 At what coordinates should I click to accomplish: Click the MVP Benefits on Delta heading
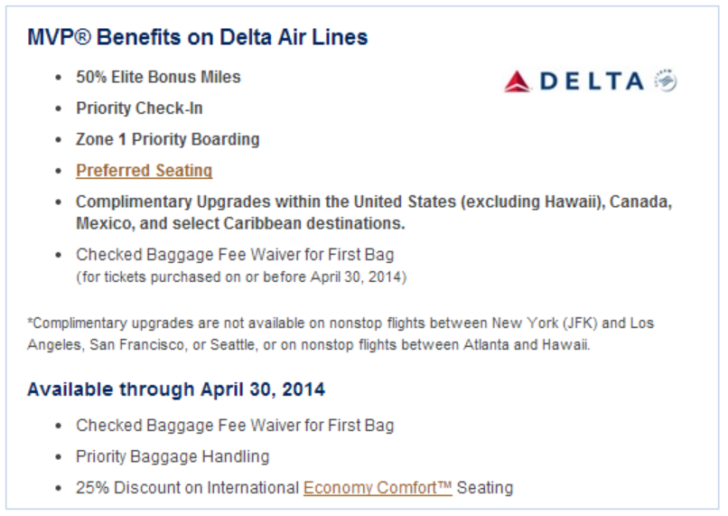coord(197,37)
